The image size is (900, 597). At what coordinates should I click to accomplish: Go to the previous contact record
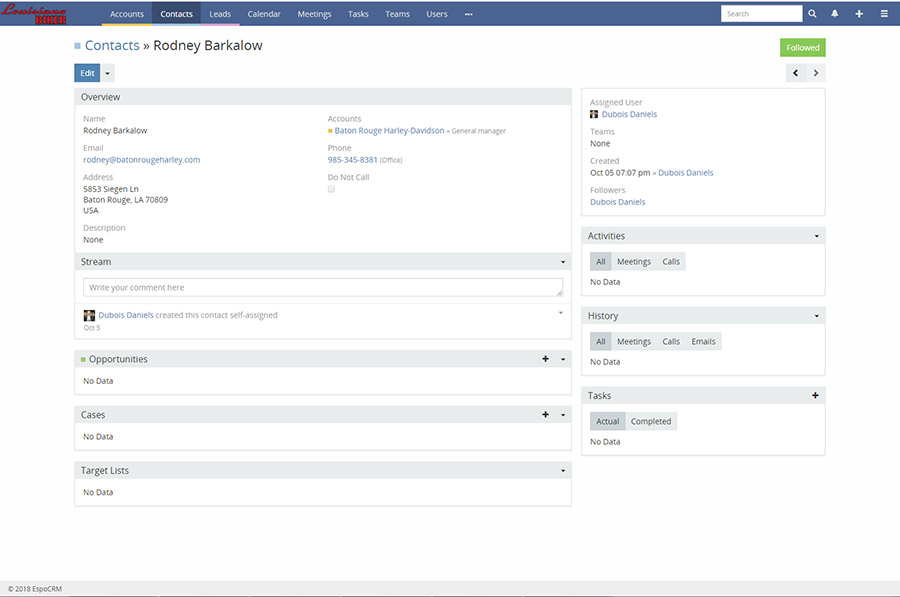click(796, 73)
